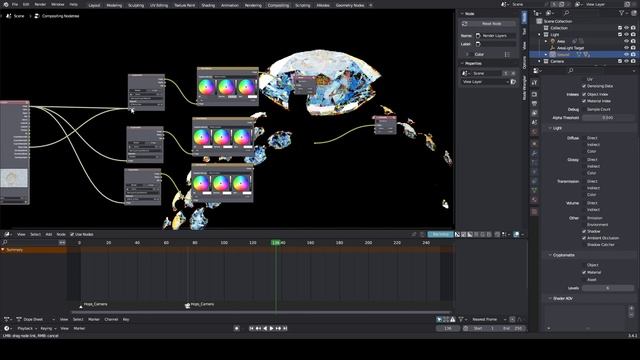The height and width of the screenshot is (360, 640).
Task: Click first color wheel in top Color Balance
Action: [x=207, y=87]
